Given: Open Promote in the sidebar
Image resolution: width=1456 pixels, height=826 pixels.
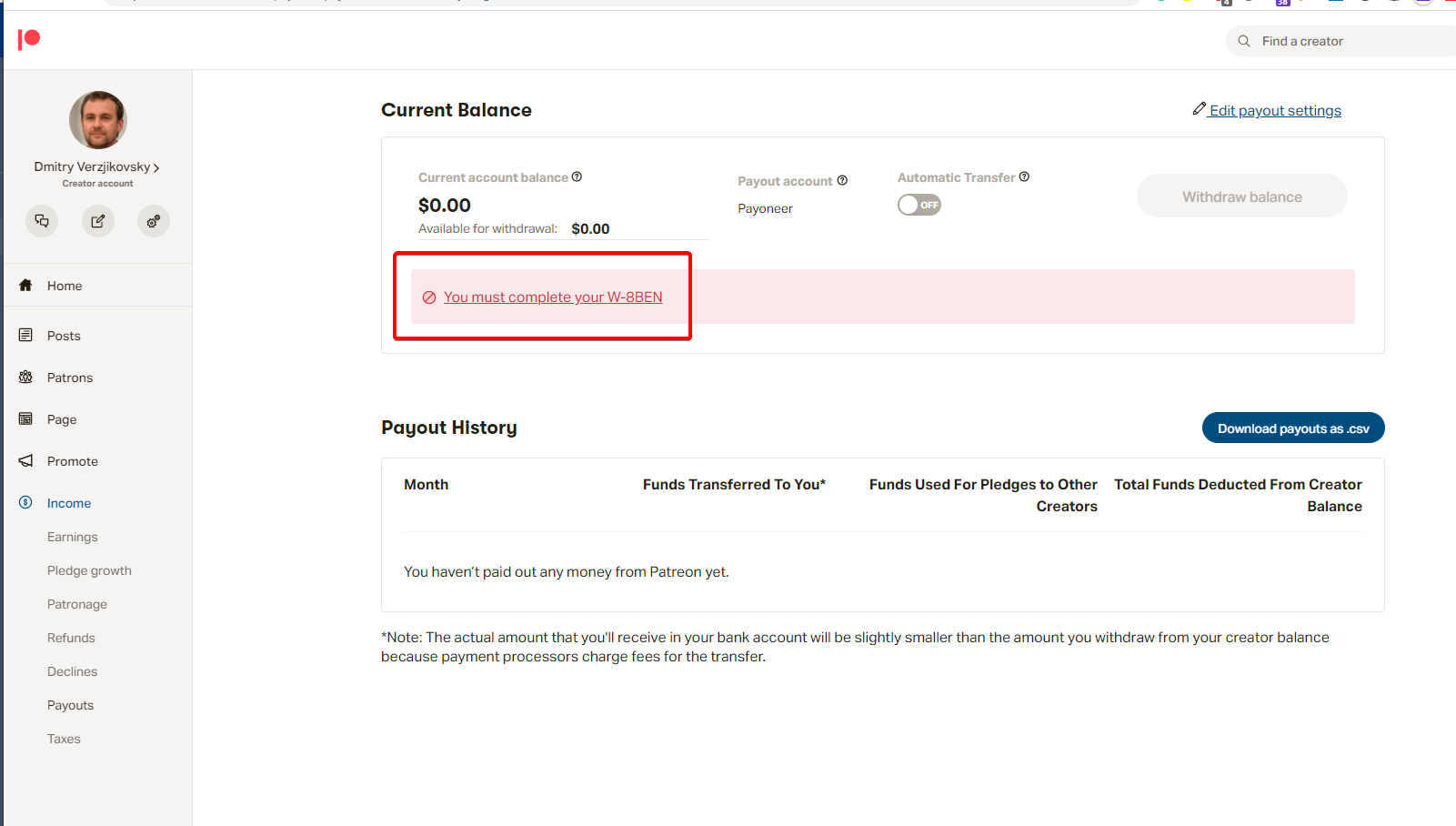Looking at the screenshot, I should coord(73,461).
